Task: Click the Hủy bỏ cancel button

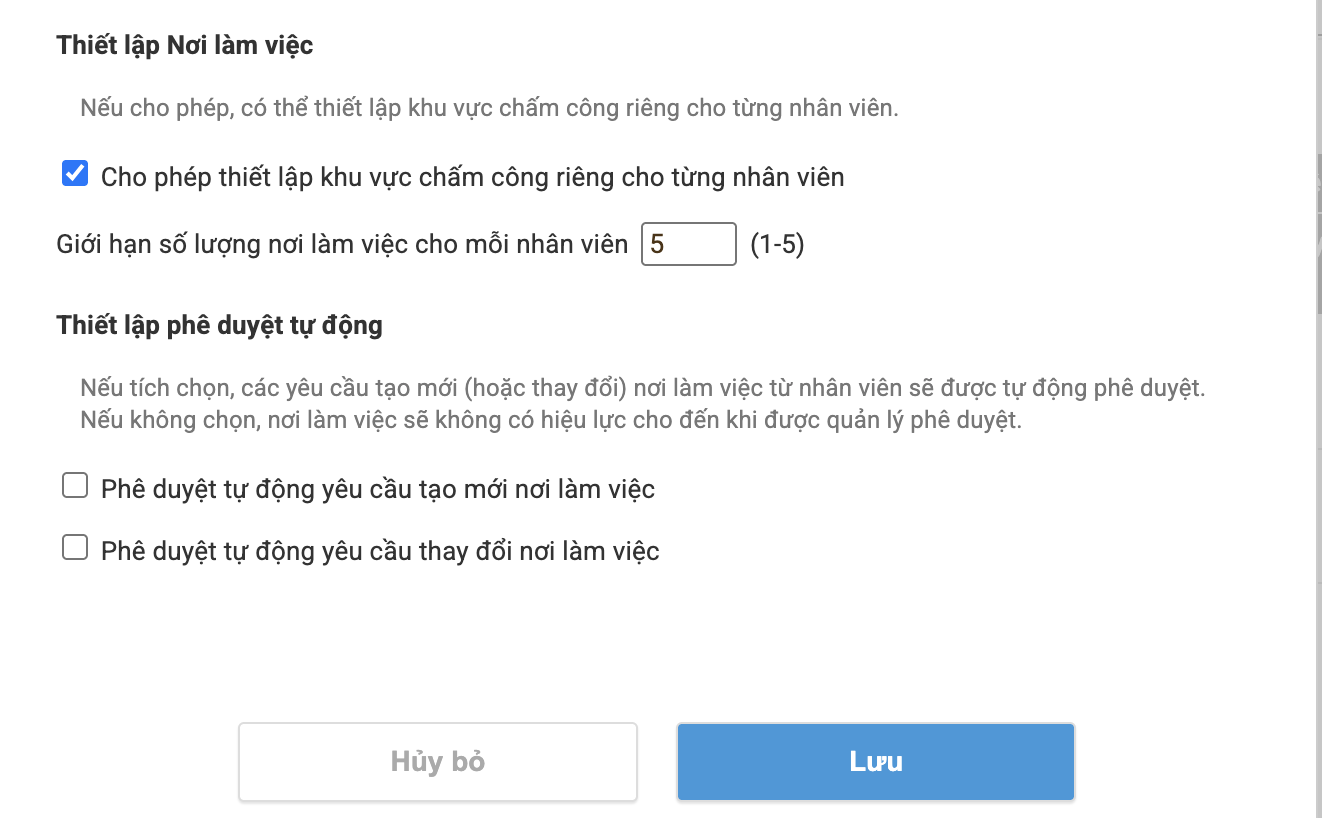Action: click(437, 762)
